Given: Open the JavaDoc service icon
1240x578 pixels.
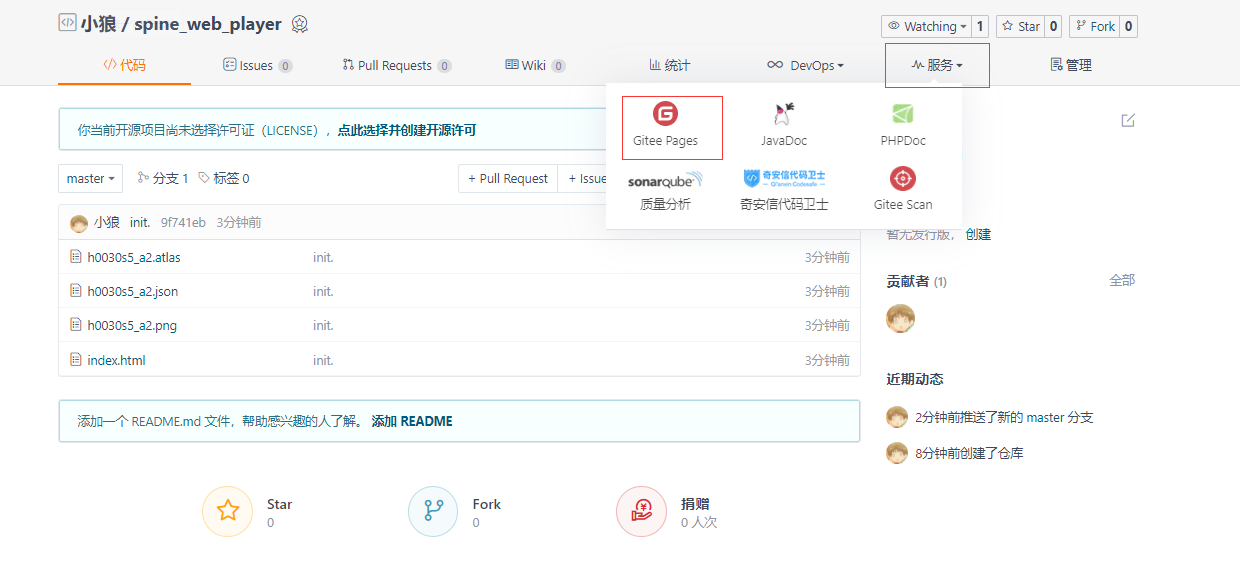Looking at the screenshot, I should [784, 113].
